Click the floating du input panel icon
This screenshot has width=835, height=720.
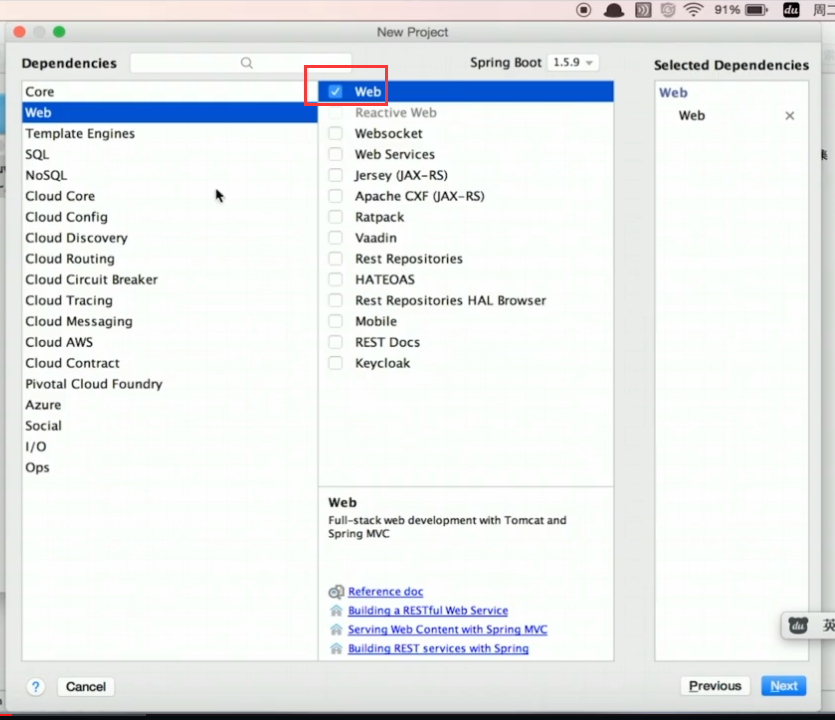[798, 625]
